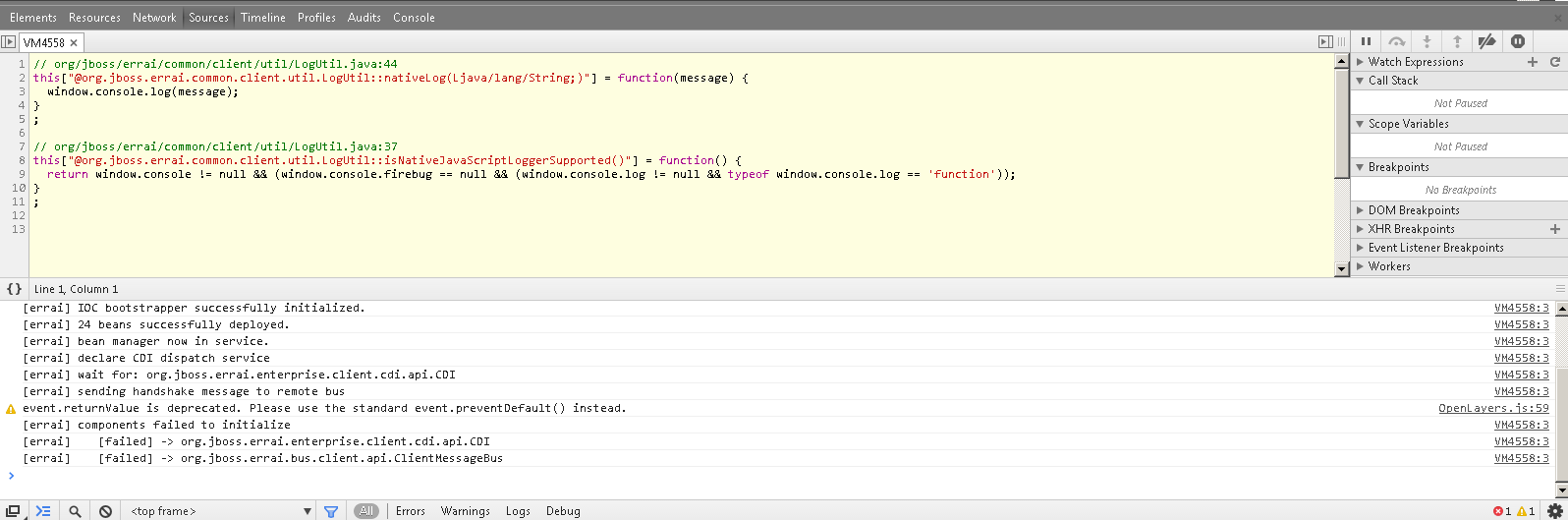1568x520 pixels.
Task: Expand the Event Listener Breakpoints section
Action: coord(1435,248)
